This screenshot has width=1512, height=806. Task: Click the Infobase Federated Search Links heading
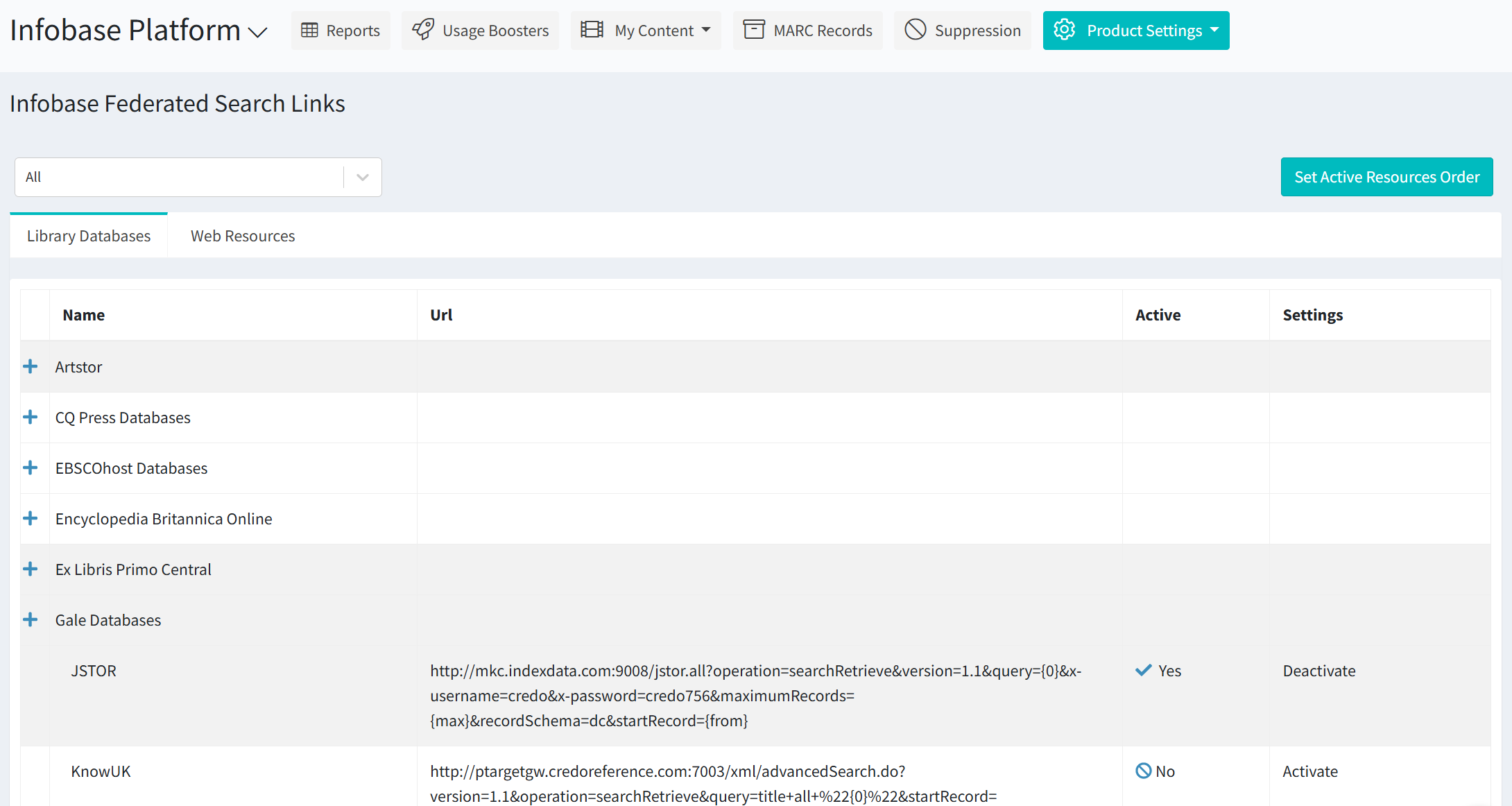[178, 103]
